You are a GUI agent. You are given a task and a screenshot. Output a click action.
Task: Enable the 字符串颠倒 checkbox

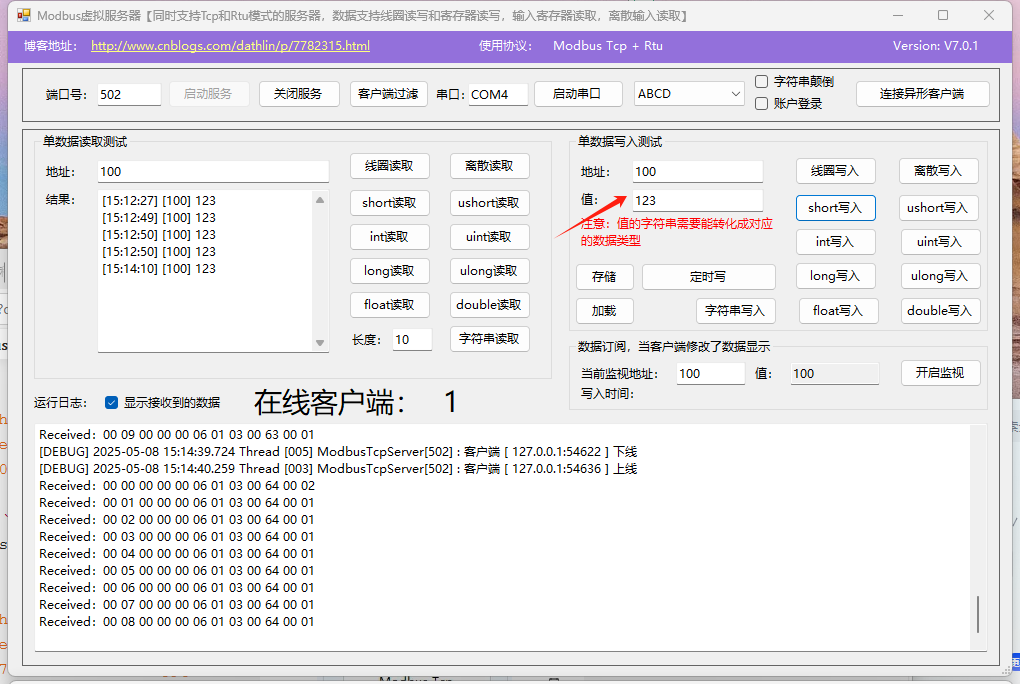[x=761, y=81]
